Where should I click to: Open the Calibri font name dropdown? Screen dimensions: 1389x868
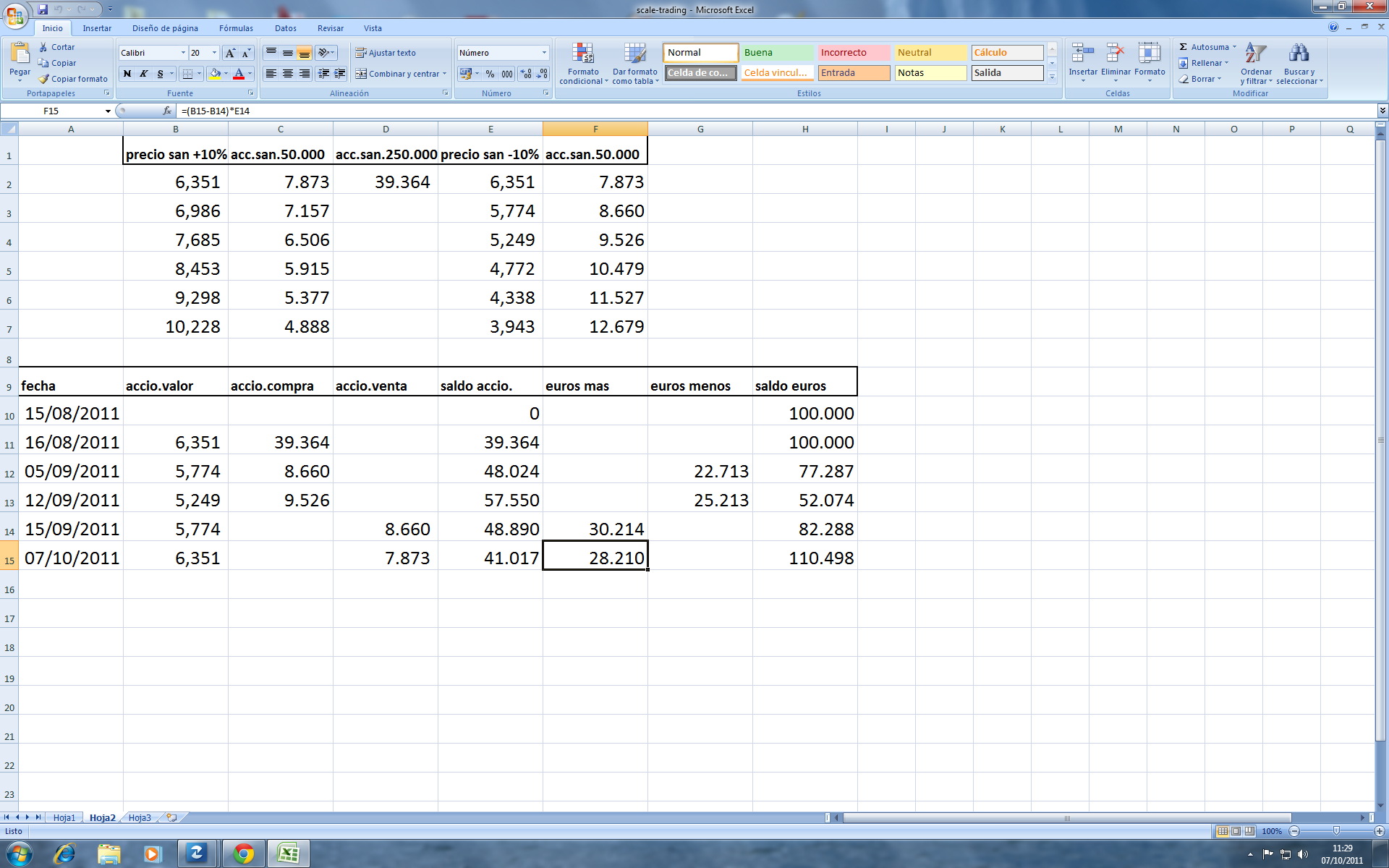[x=183, y=53]
